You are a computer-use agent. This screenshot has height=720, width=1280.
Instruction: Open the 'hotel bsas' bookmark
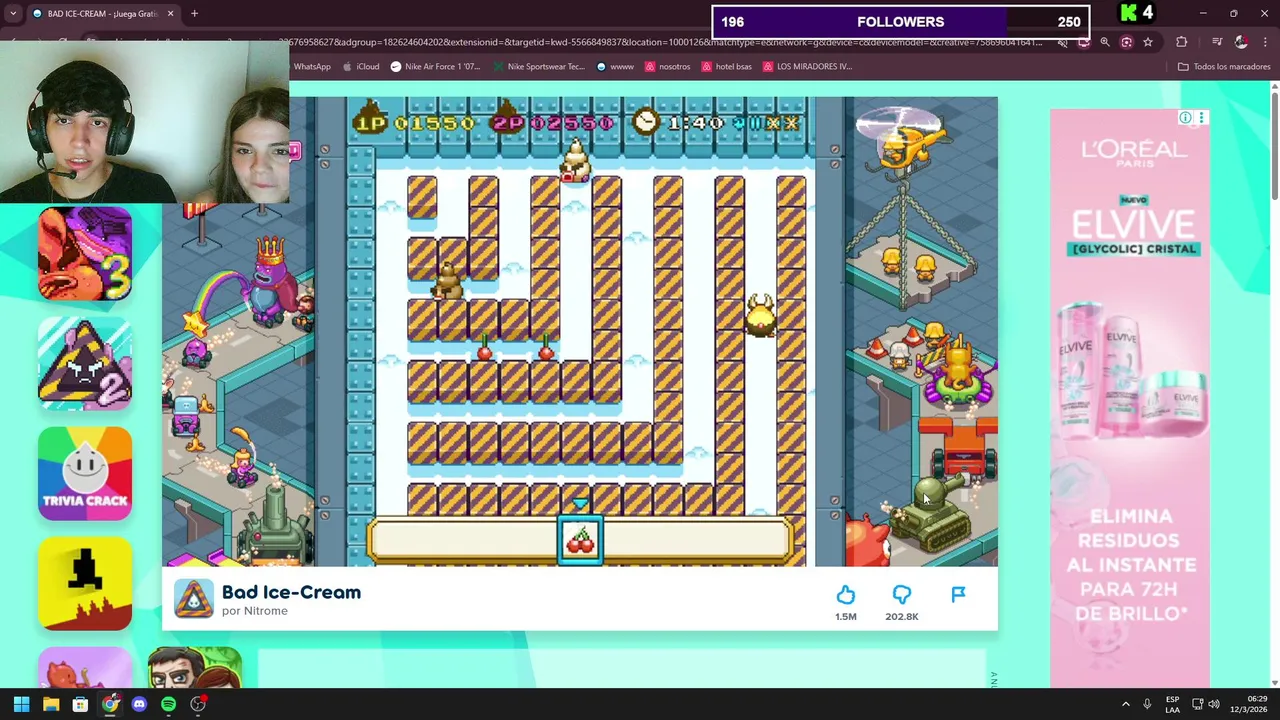727,67
